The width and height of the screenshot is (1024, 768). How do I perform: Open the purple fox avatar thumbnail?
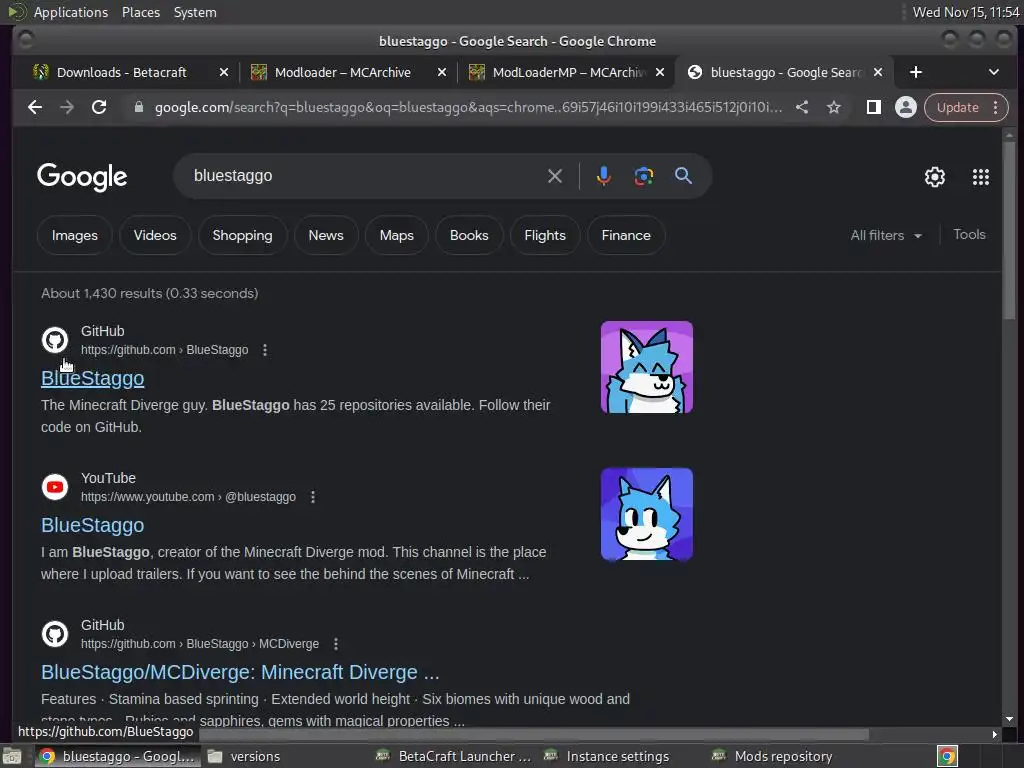[647, 367]
